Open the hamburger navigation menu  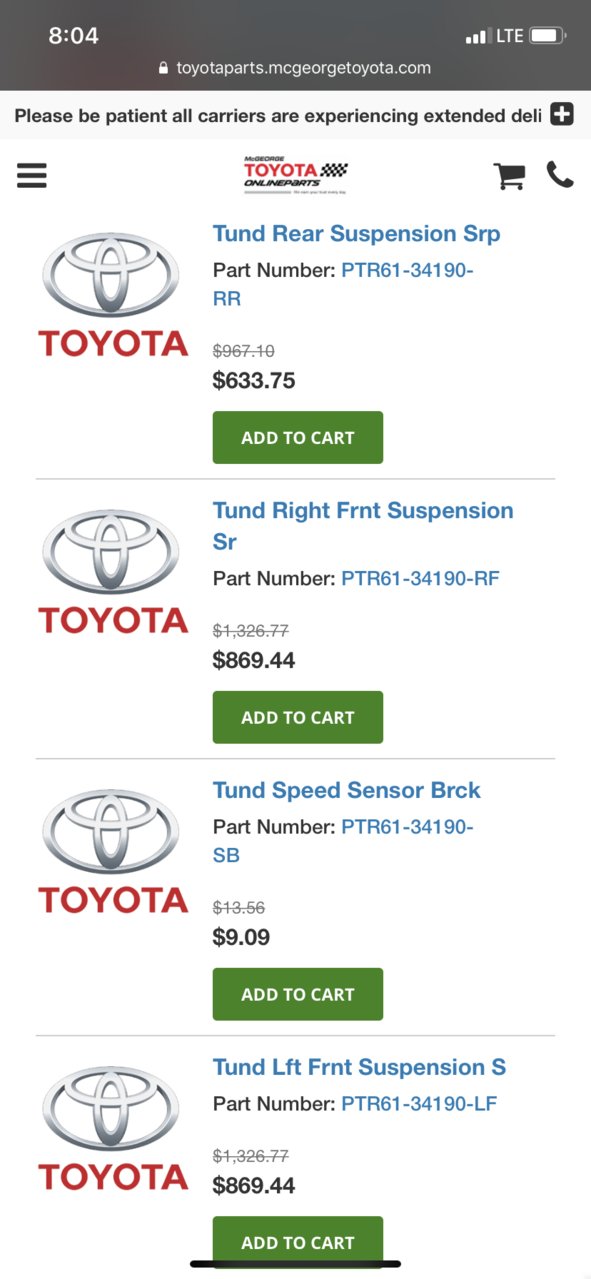click(32, 176)
